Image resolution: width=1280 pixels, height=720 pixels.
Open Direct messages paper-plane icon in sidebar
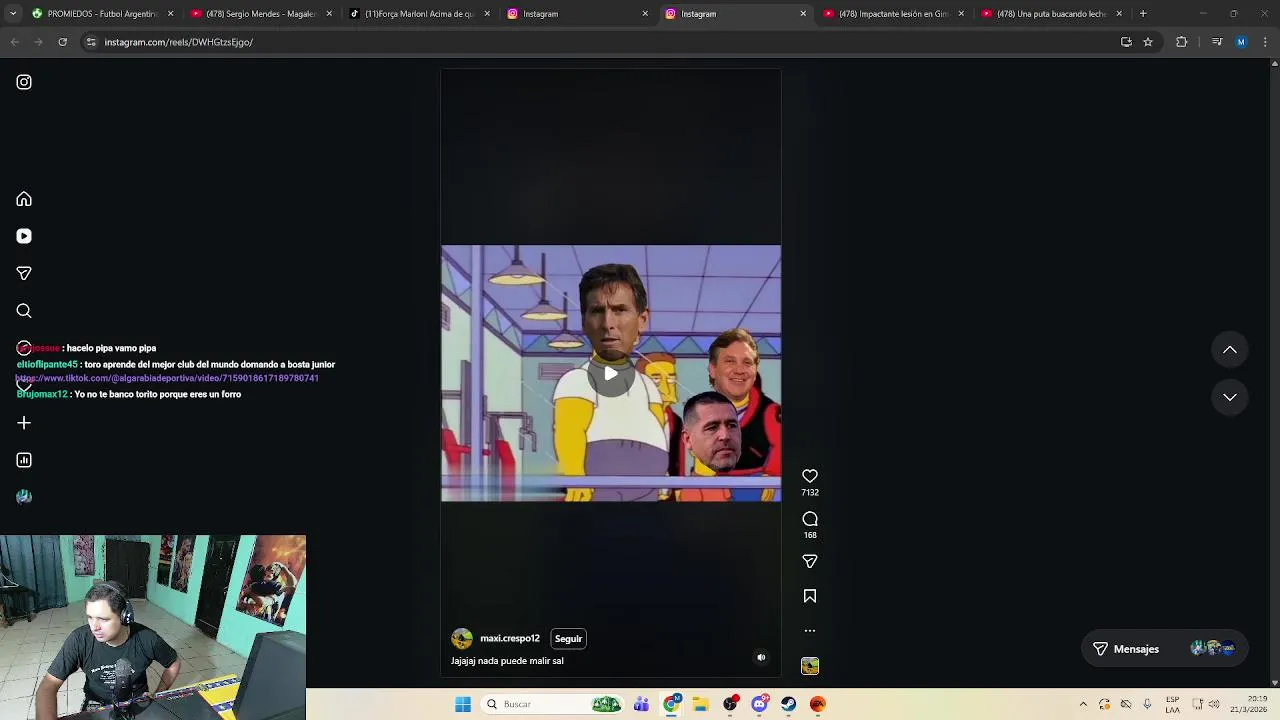pos(24,273)
